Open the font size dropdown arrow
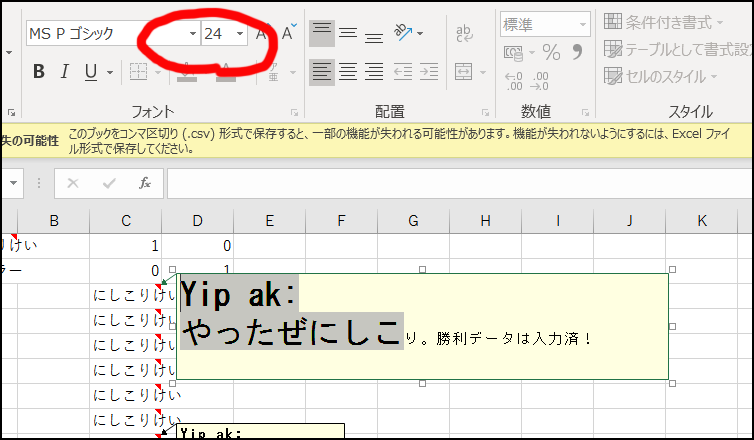Screen dimensions: 754x440 click(240, 34)
